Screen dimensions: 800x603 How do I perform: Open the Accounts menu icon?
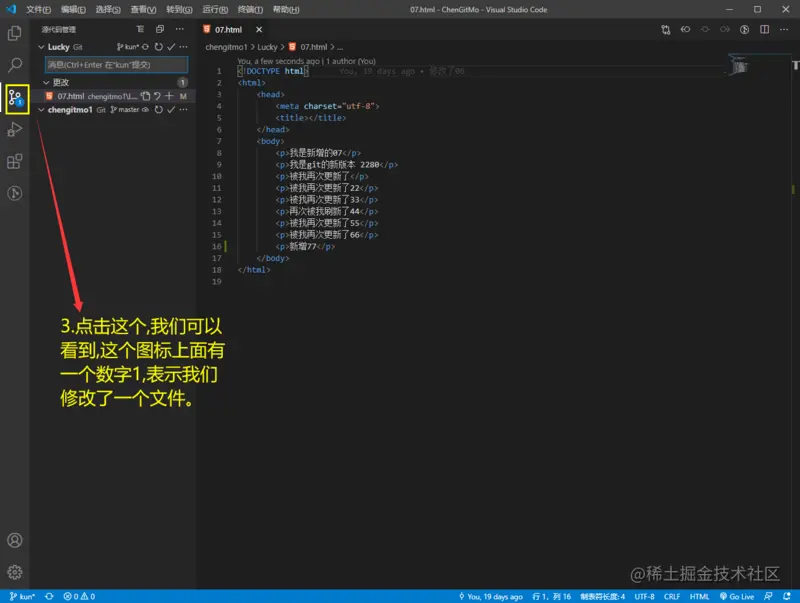tap(15, 540)
